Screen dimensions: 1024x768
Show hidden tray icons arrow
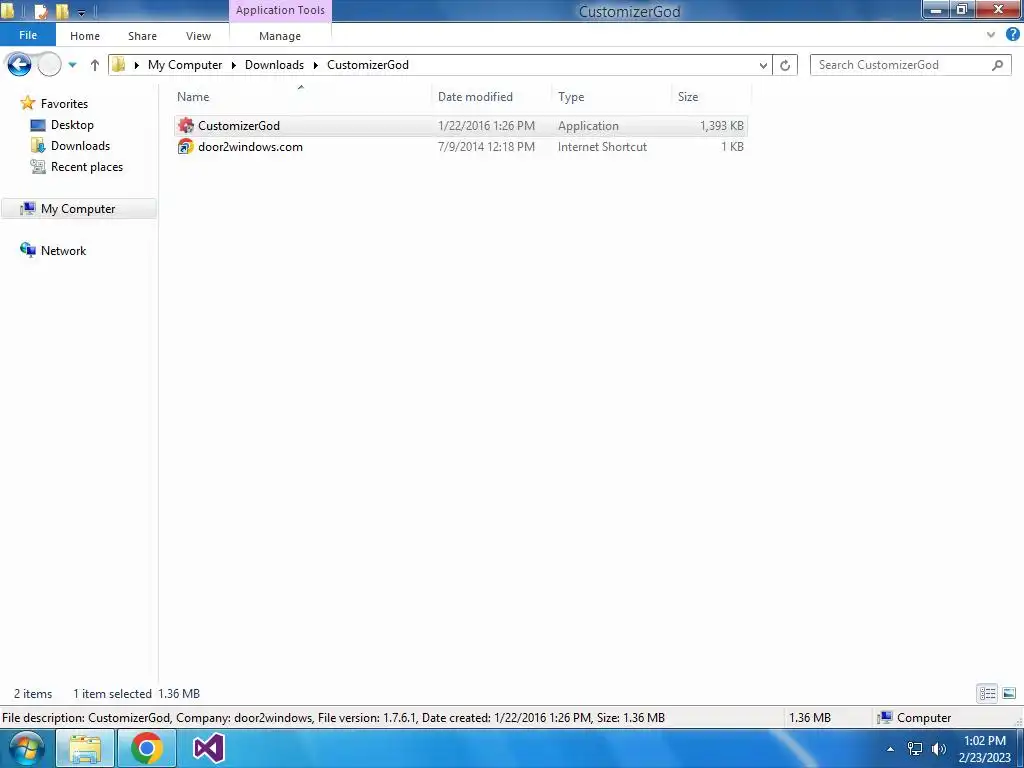pos(890,749)
